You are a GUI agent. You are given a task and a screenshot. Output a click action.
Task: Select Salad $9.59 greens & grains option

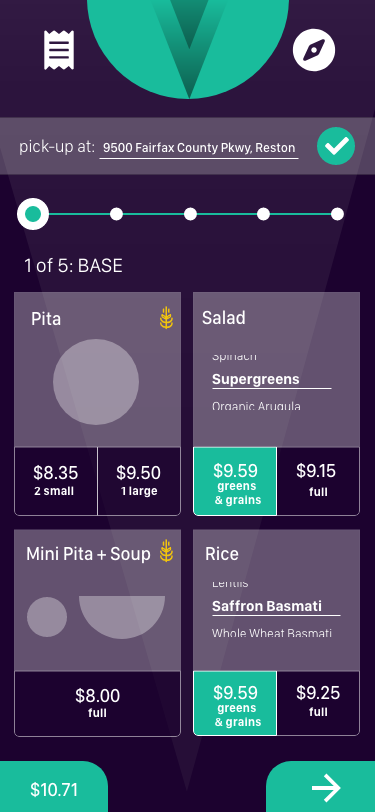click(x=235, y=482)
